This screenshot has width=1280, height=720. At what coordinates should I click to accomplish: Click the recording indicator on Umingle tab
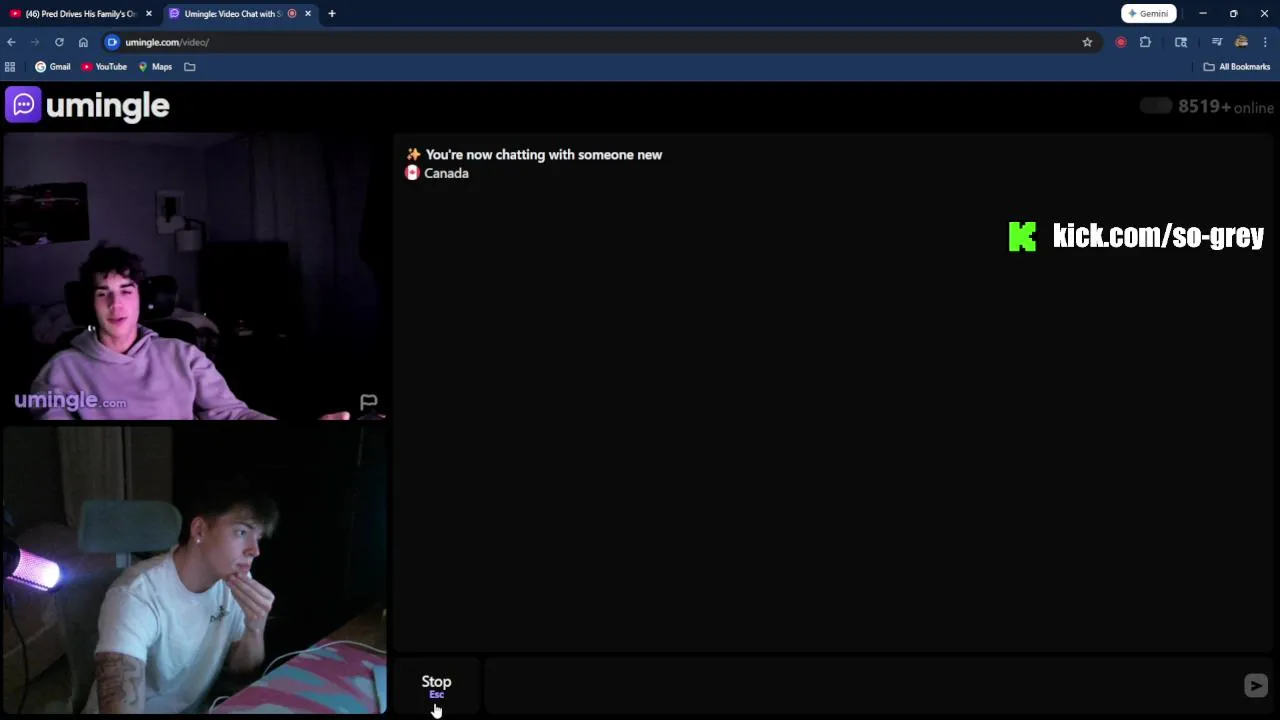(x=292, y=14)
